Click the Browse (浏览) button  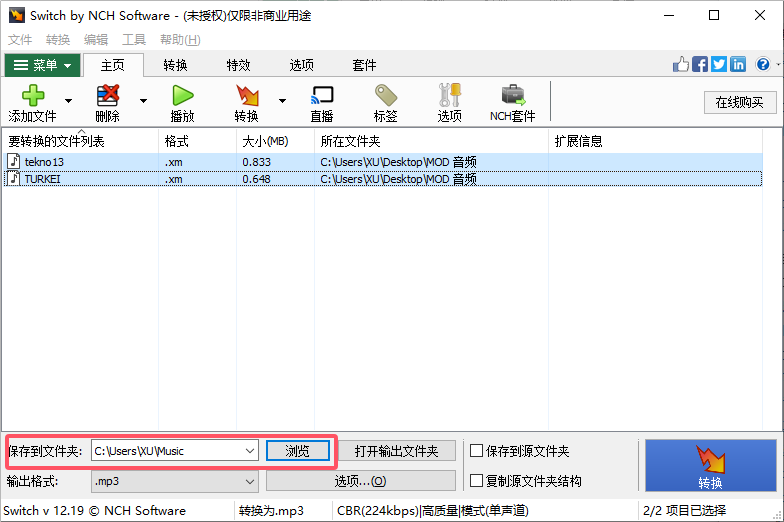point(298,450)
